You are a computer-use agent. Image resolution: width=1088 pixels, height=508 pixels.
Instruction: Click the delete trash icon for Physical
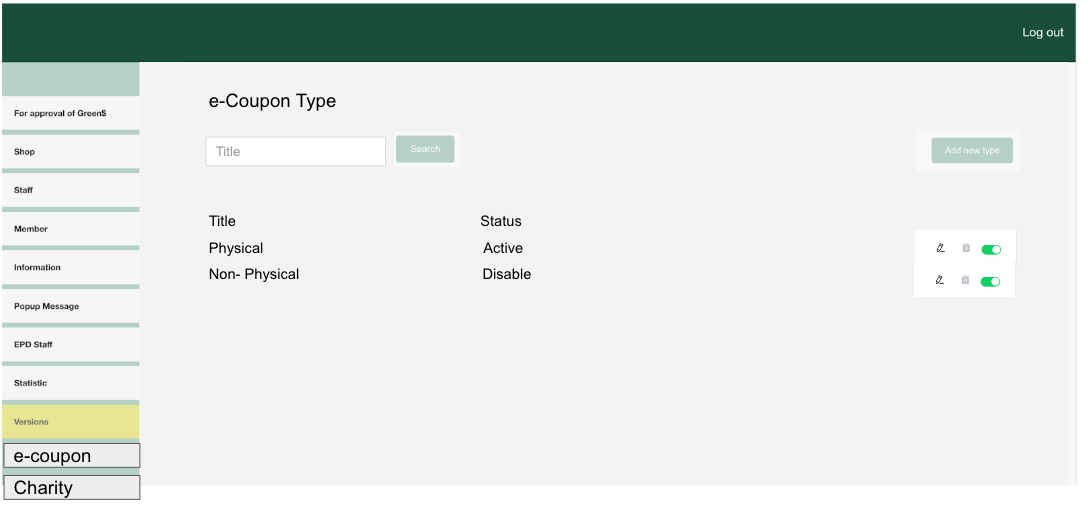click(x=966, y=248)
